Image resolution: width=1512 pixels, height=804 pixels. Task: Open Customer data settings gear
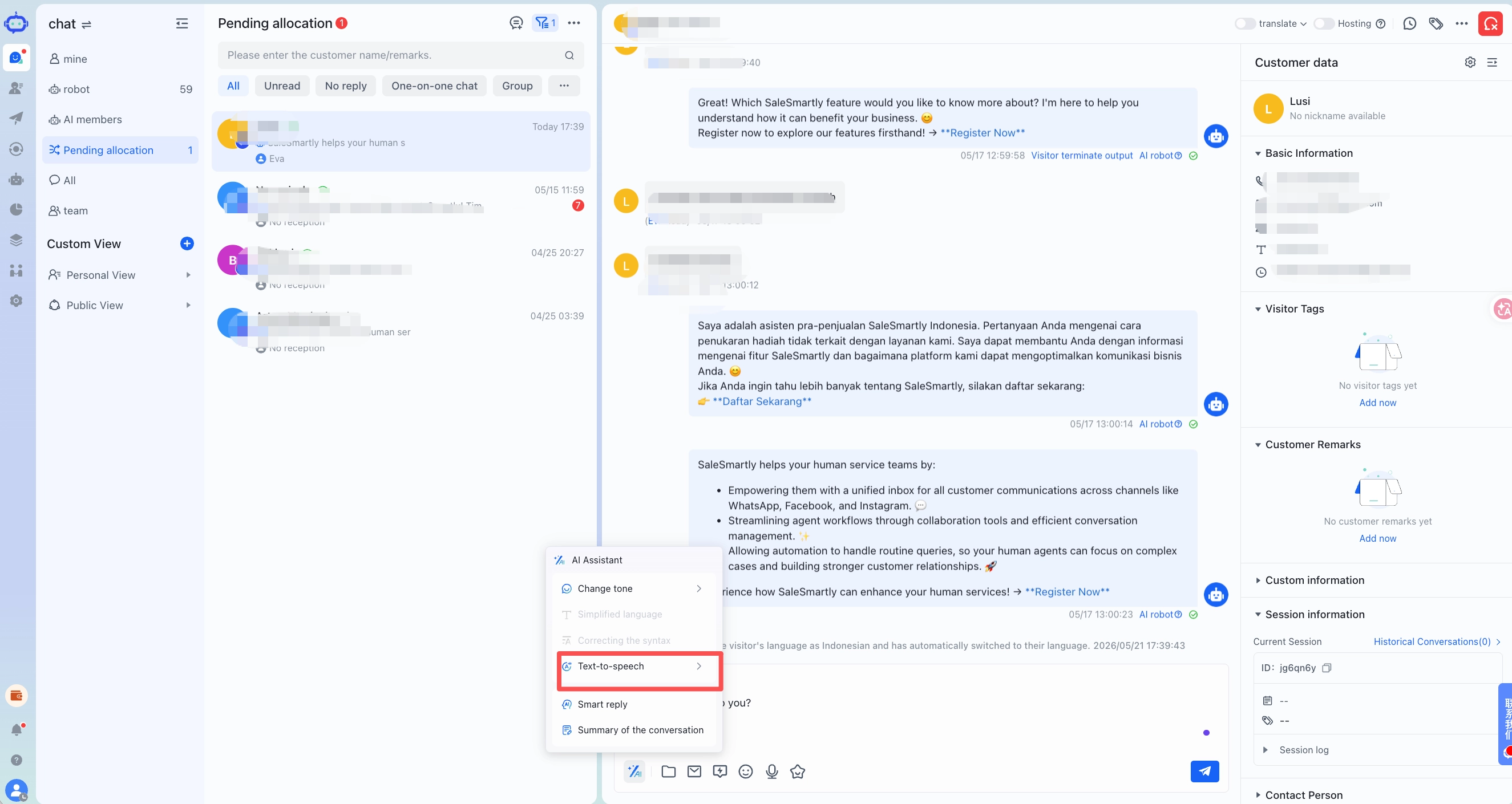coord(1470,62)
